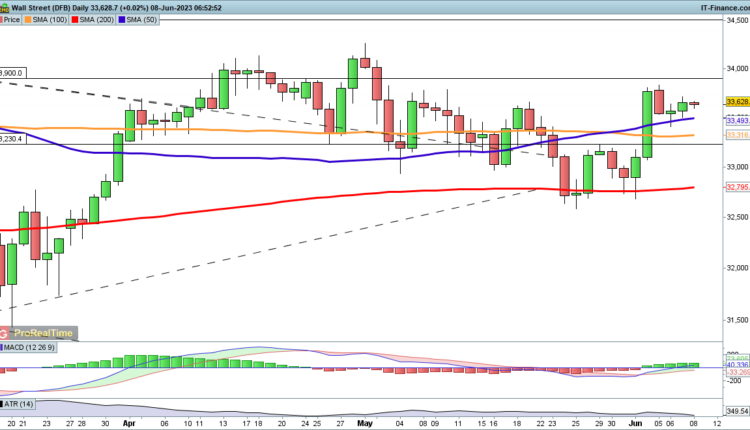Click the ProRealTime logo watermark
Image resolution: width=750 pixels, height=430 pixels.
coord(40,333)
